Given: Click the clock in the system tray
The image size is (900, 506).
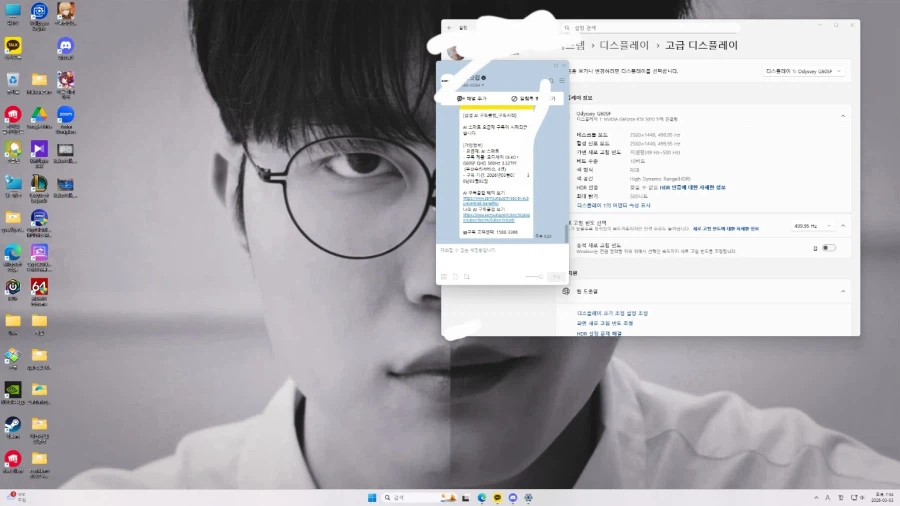Looking at the screenshot, I should pos(880,497).
